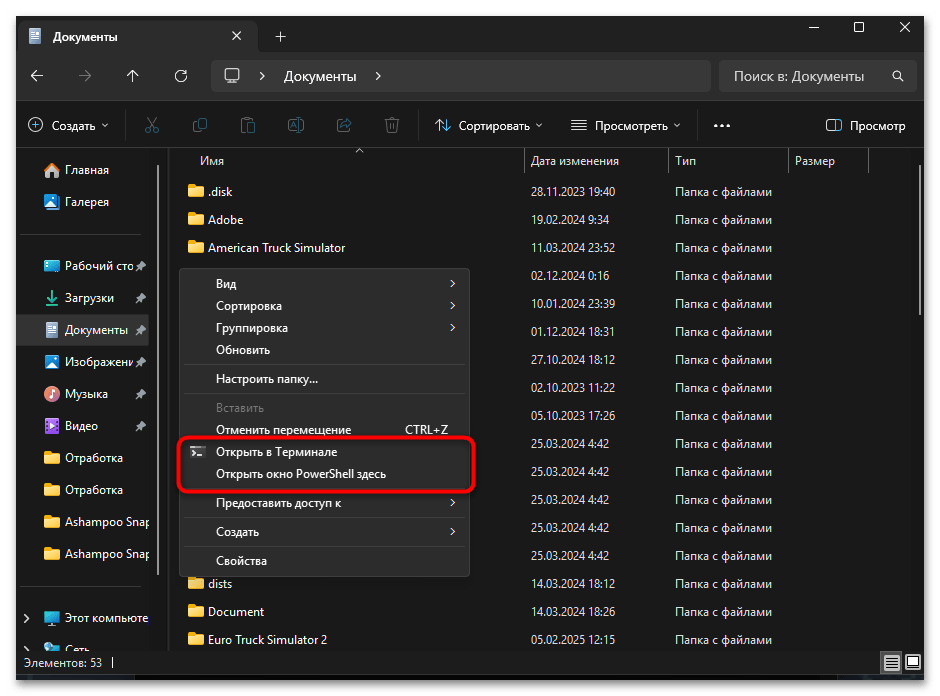This screenshot has height=696, width=940.
Task: Toggle the Просмотр preview pane button
Action: 865,125
